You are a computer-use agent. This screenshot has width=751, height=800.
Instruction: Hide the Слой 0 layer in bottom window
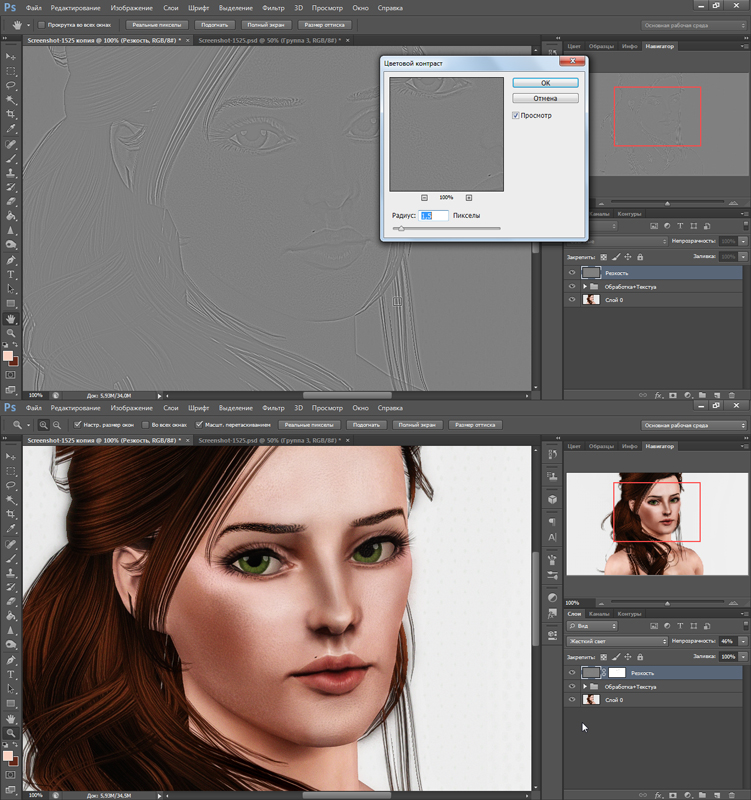pyautogui.click(x=572, y=699)
